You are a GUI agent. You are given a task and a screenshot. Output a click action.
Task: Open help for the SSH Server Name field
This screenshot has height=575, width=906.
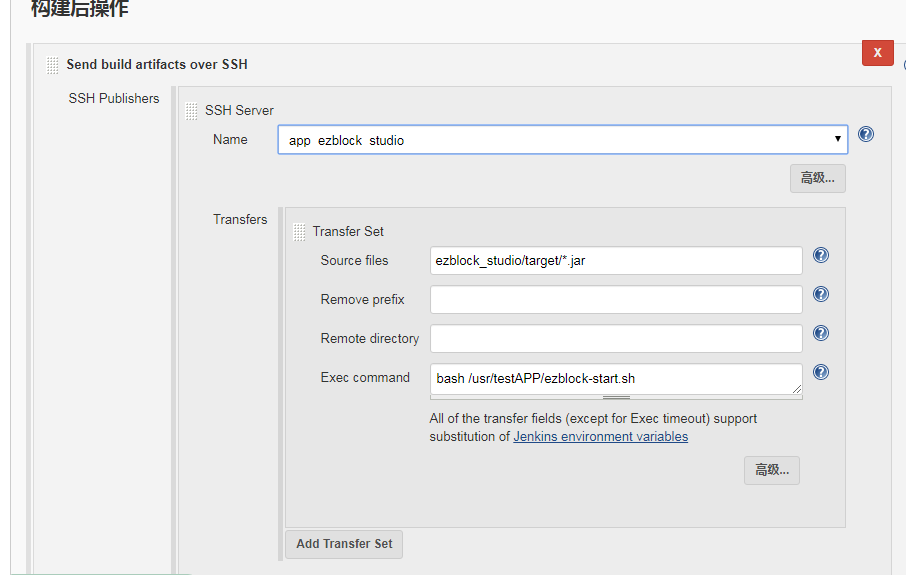tap(866, 134)
